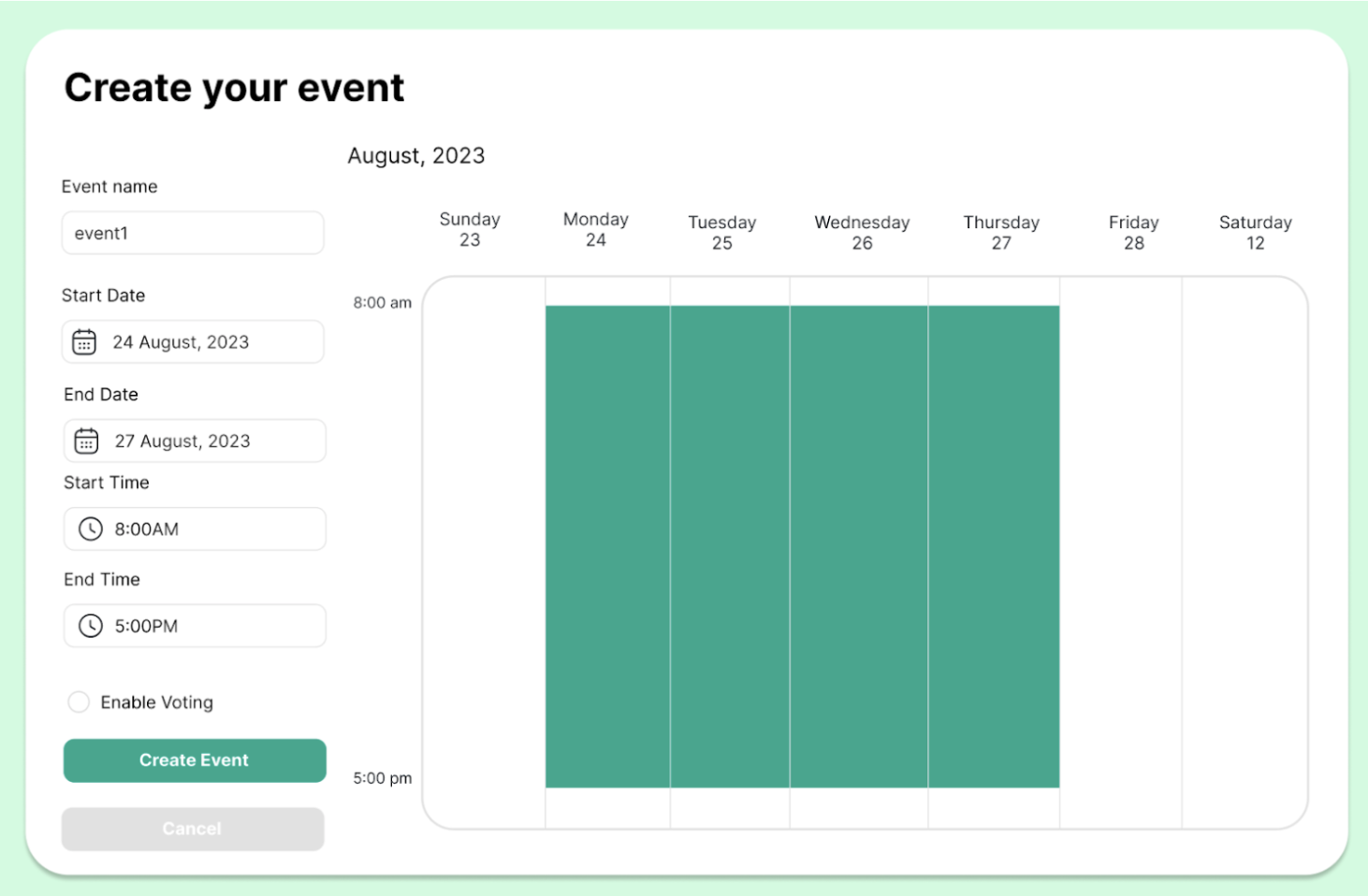Focus the Event name field containing event1
Viewport: 1368px width, 896px height.
(193, 233)
